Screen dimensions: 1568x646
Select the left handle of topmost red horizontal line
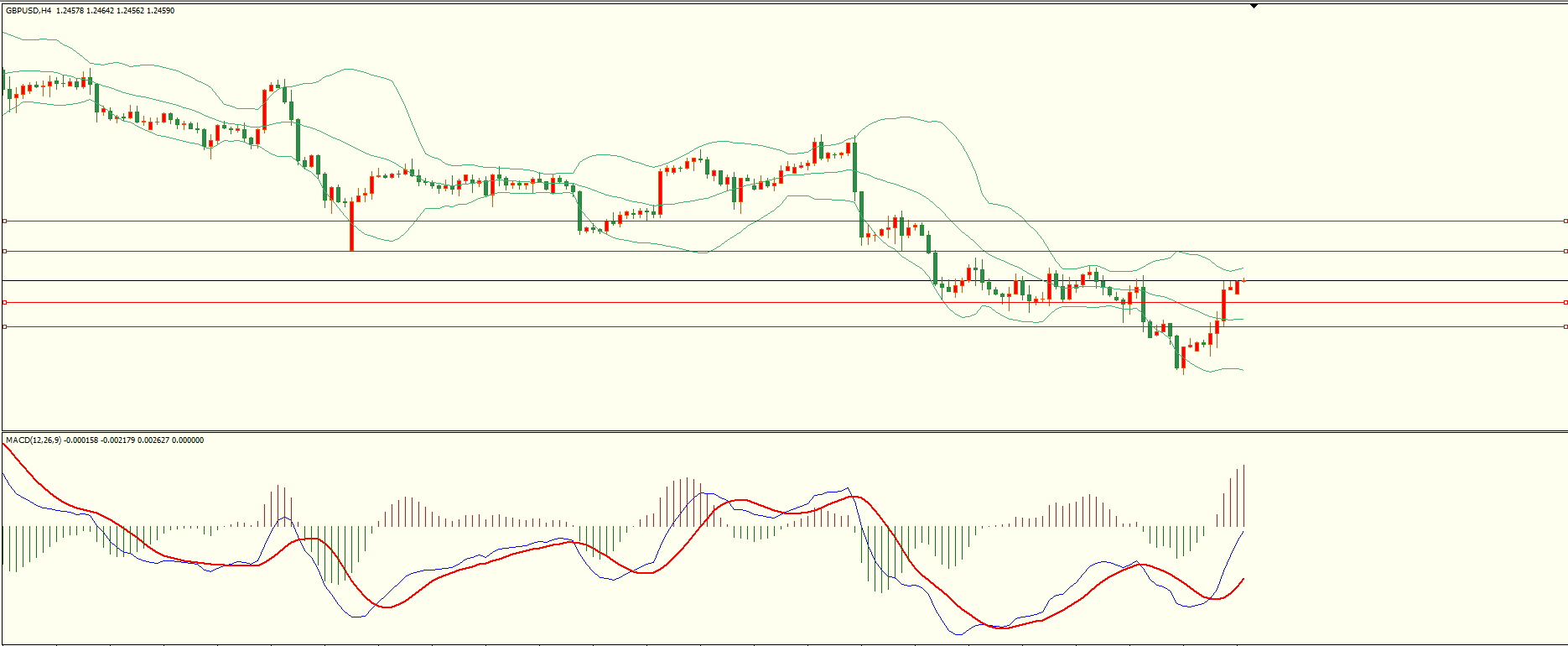(4, 221)
